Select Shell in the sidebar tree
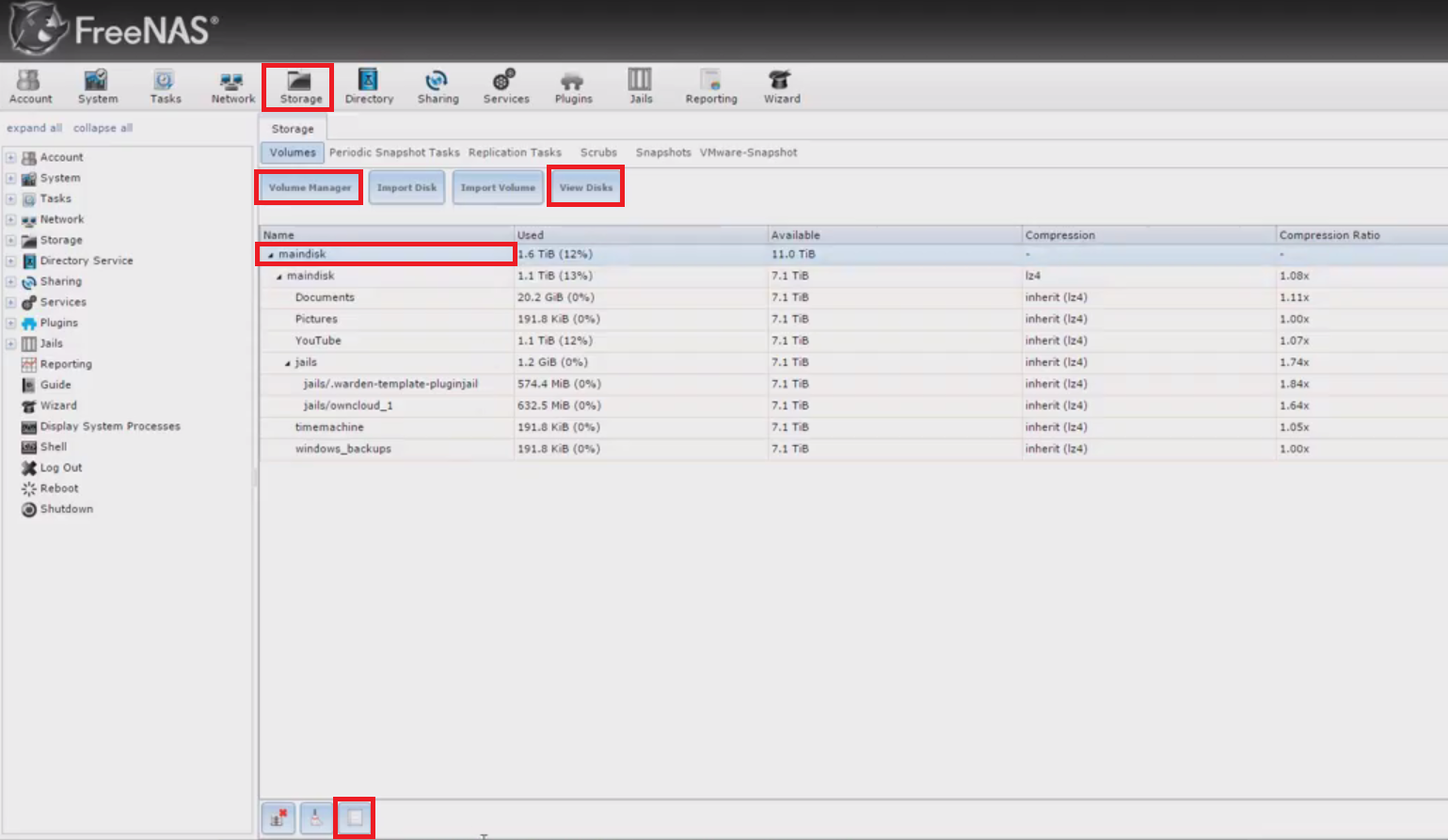The image size is (1448, 840). [x=53, y=447]
